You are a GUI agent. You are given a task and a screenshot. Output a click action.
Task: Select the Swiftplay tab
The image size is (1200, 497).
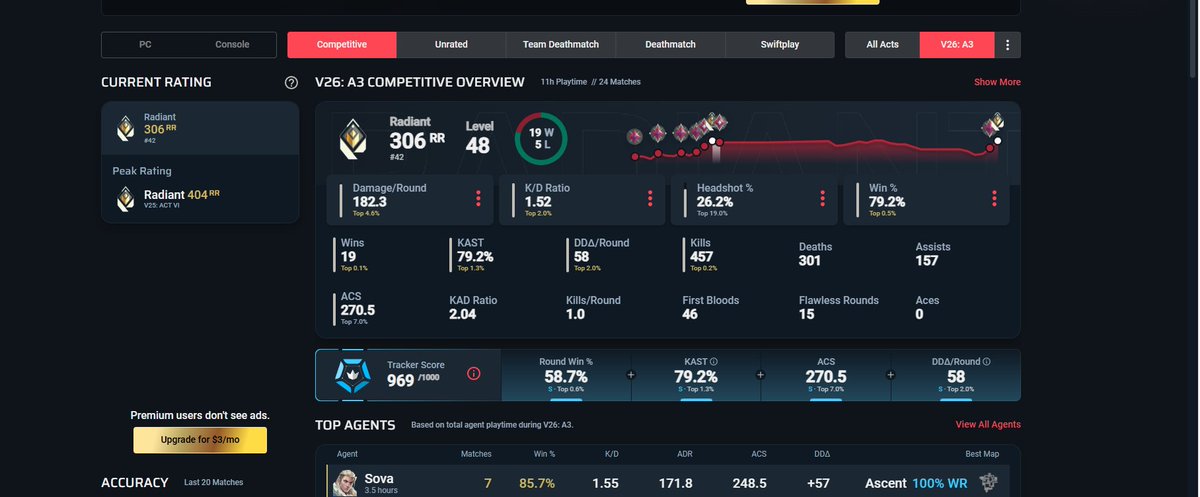coord(779,45)
